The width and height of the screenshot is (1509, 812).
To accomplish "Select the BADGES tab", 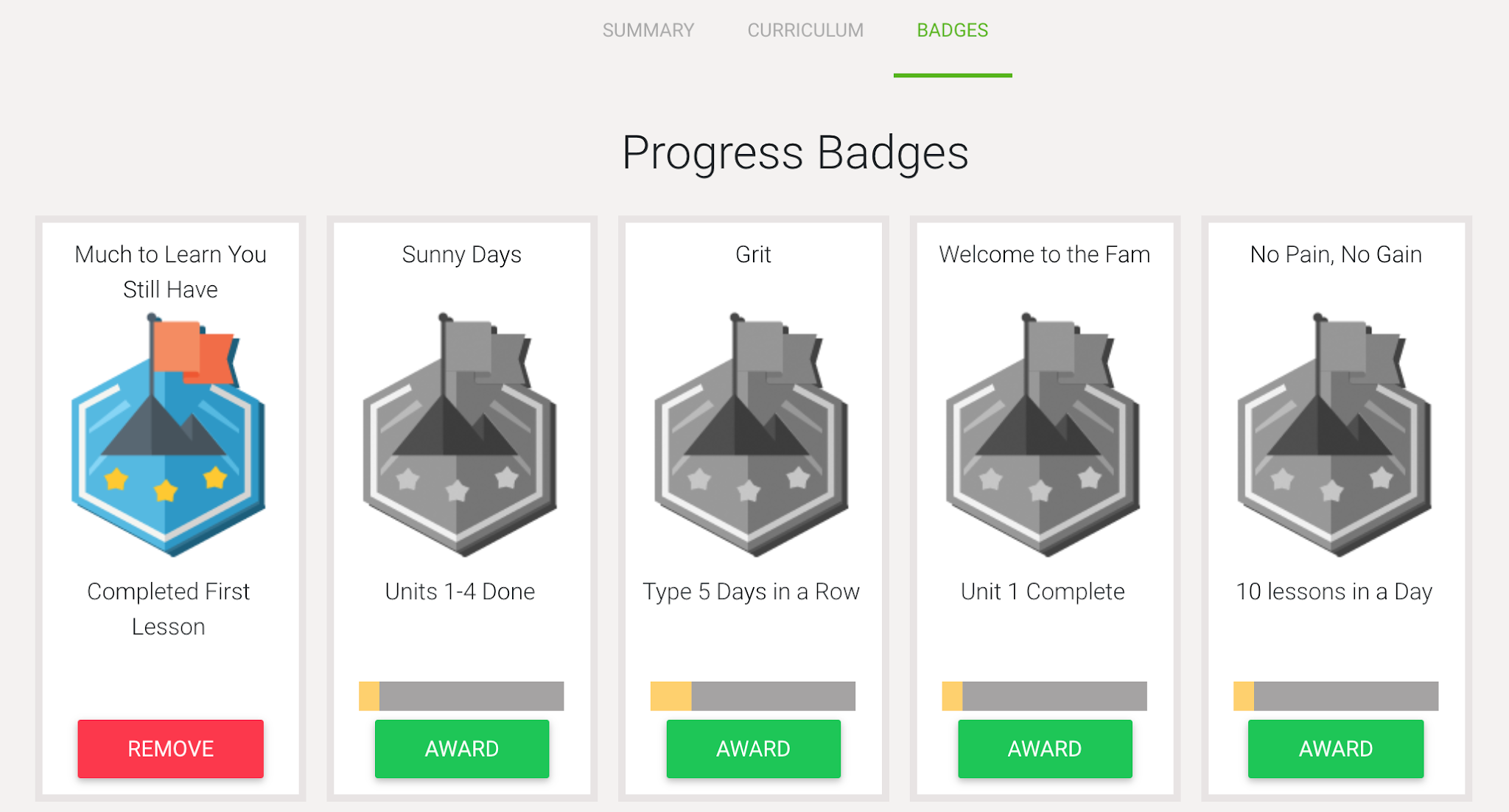I will pos(952,30).
